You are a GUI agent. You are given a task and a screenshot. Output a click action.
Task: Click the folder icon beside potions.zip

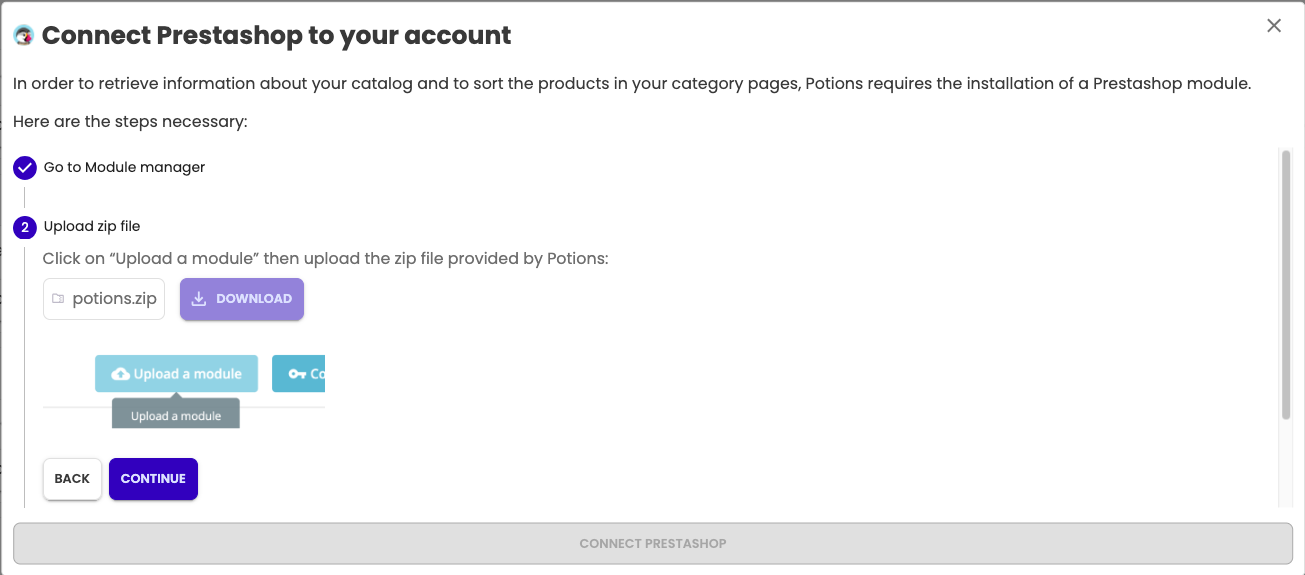pos(58,299)
